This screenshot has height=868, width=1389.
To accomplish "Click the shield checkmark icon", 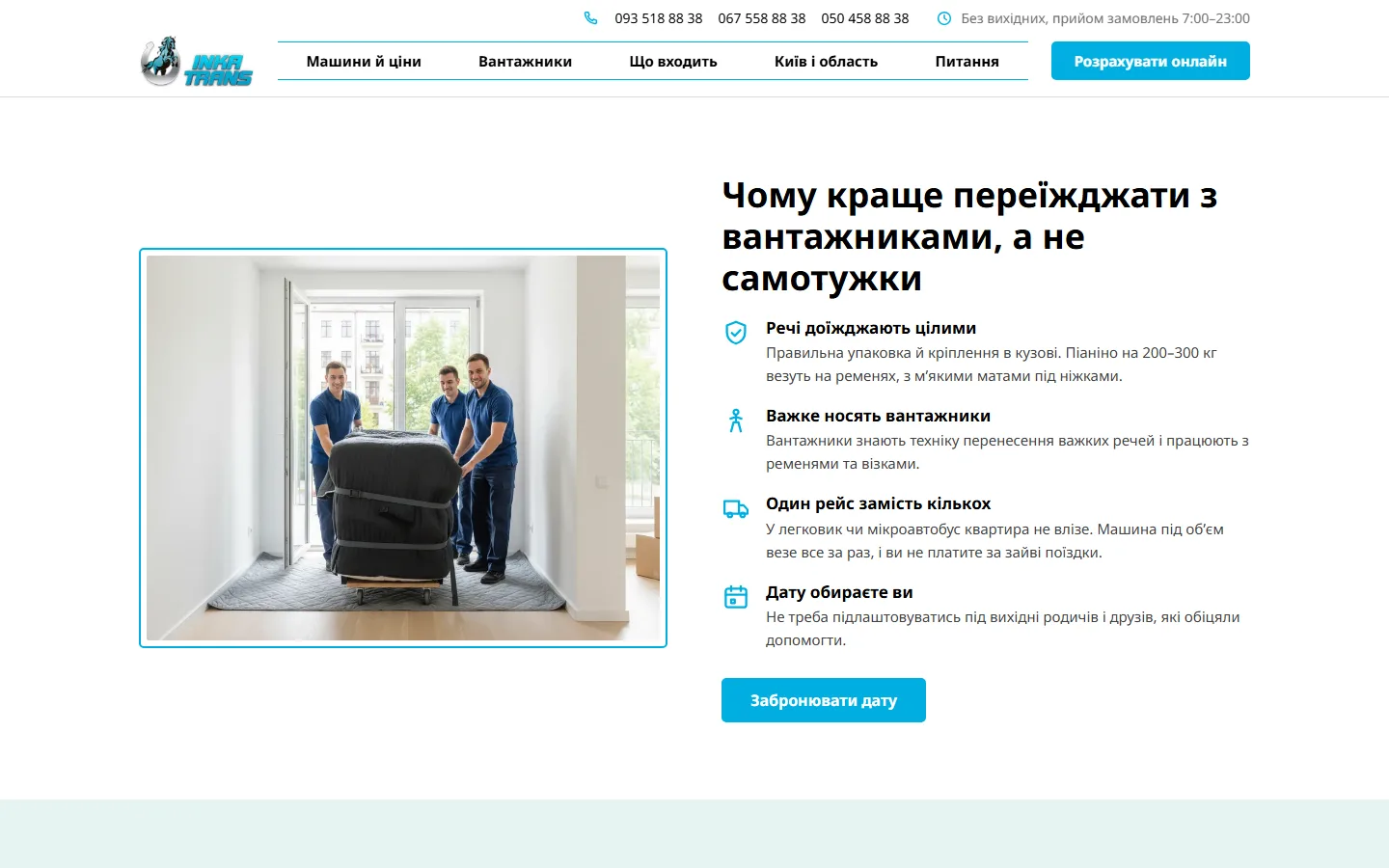I will (736, 333).
